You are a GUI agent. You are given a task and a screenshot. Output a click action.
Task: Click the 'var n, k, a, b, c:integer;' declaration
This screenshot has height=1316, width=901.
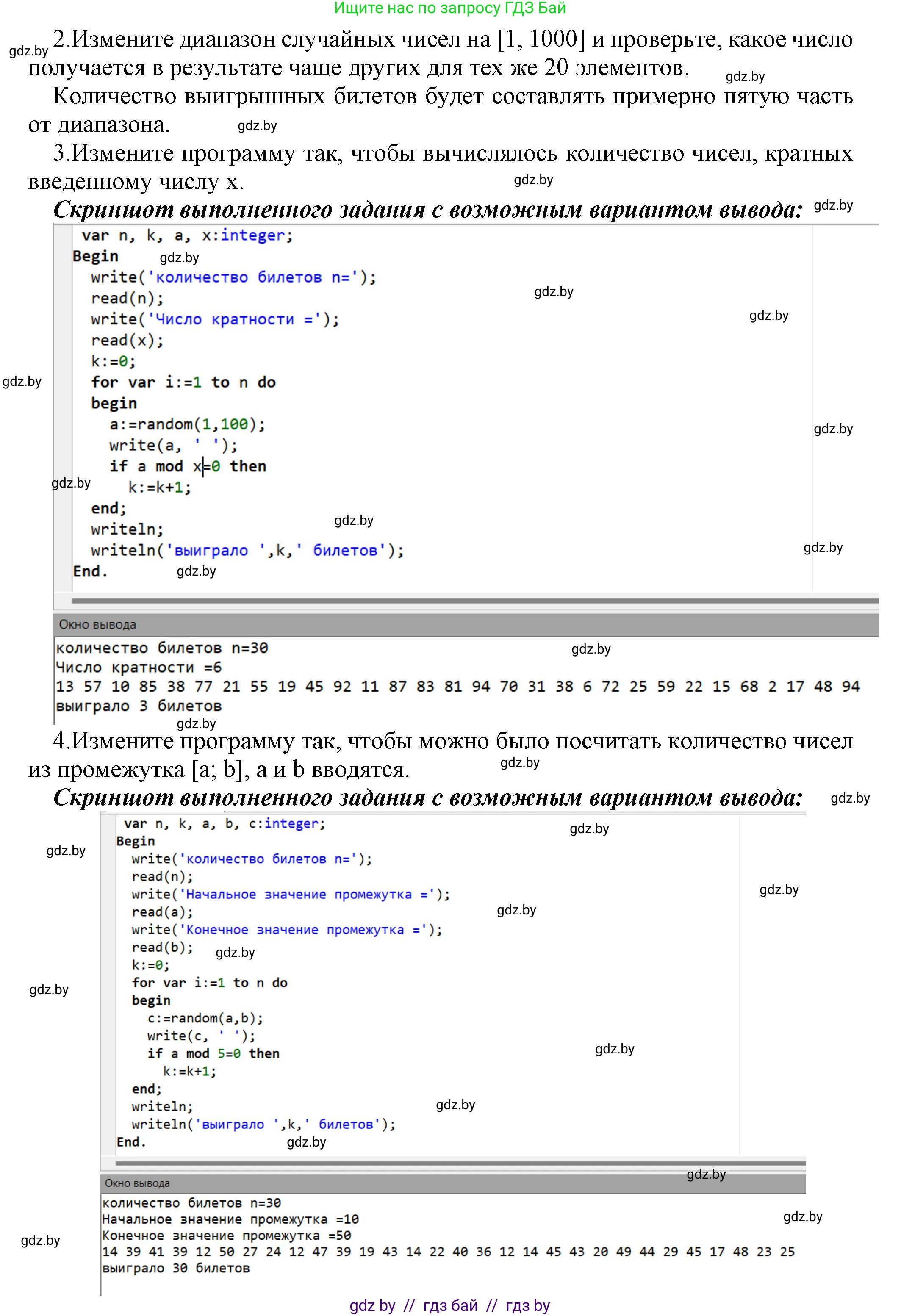click(224, 824)
